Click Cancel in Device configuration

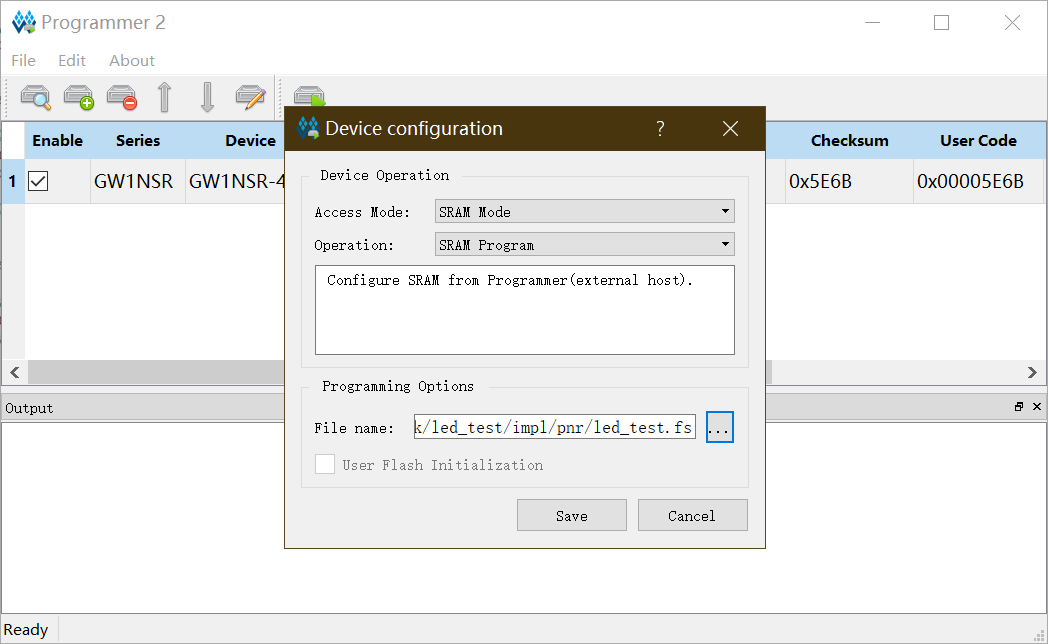[692, 516]
